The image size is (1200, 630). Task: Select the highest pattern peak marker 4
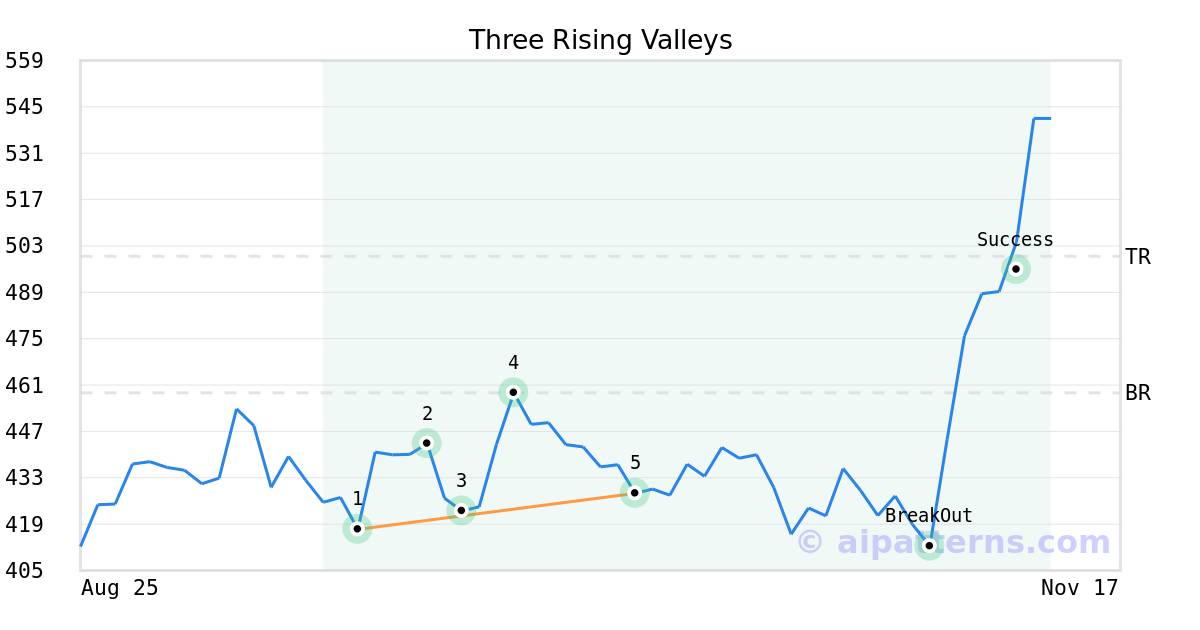pyautogui.click(x=513, y=392)
